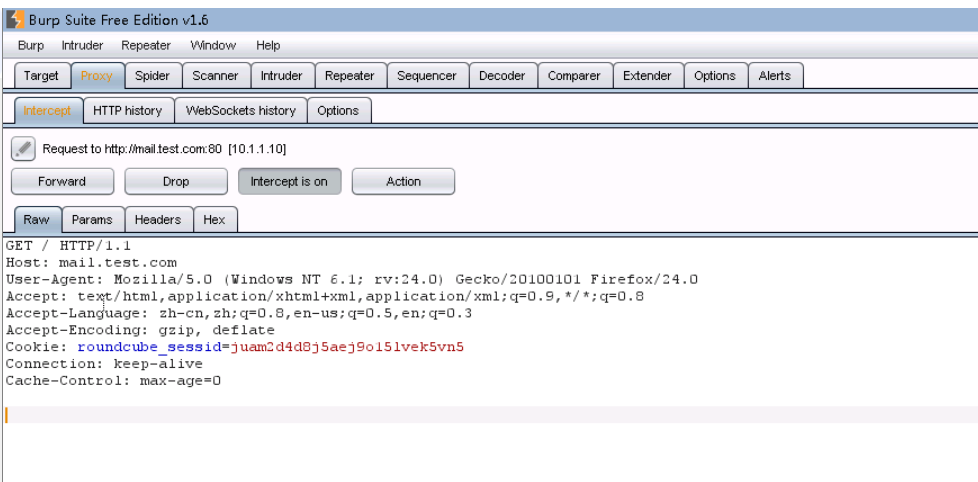The width and height of the screenshot is (978, 482).
Task: Click the Burp Suite logo icon
Action: 15,20
